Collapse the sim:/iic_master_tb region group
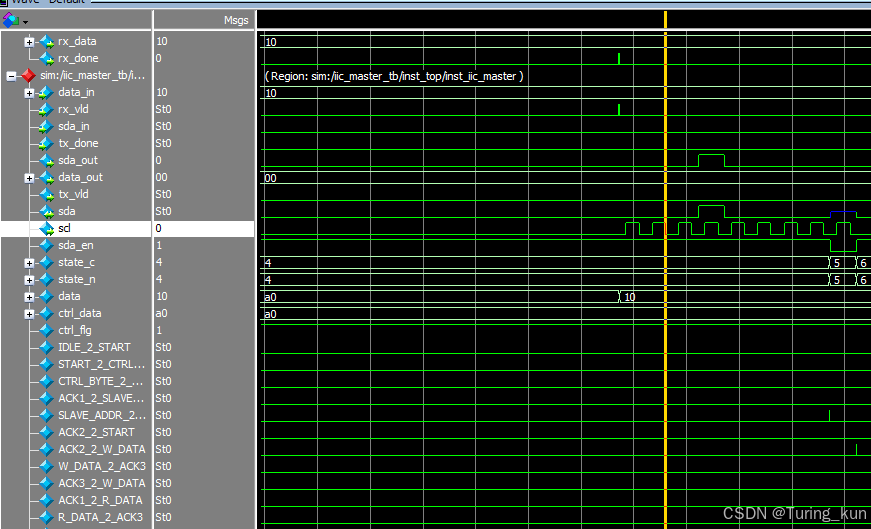The height and width of the screenshot is (529, 871). point(12,76)
